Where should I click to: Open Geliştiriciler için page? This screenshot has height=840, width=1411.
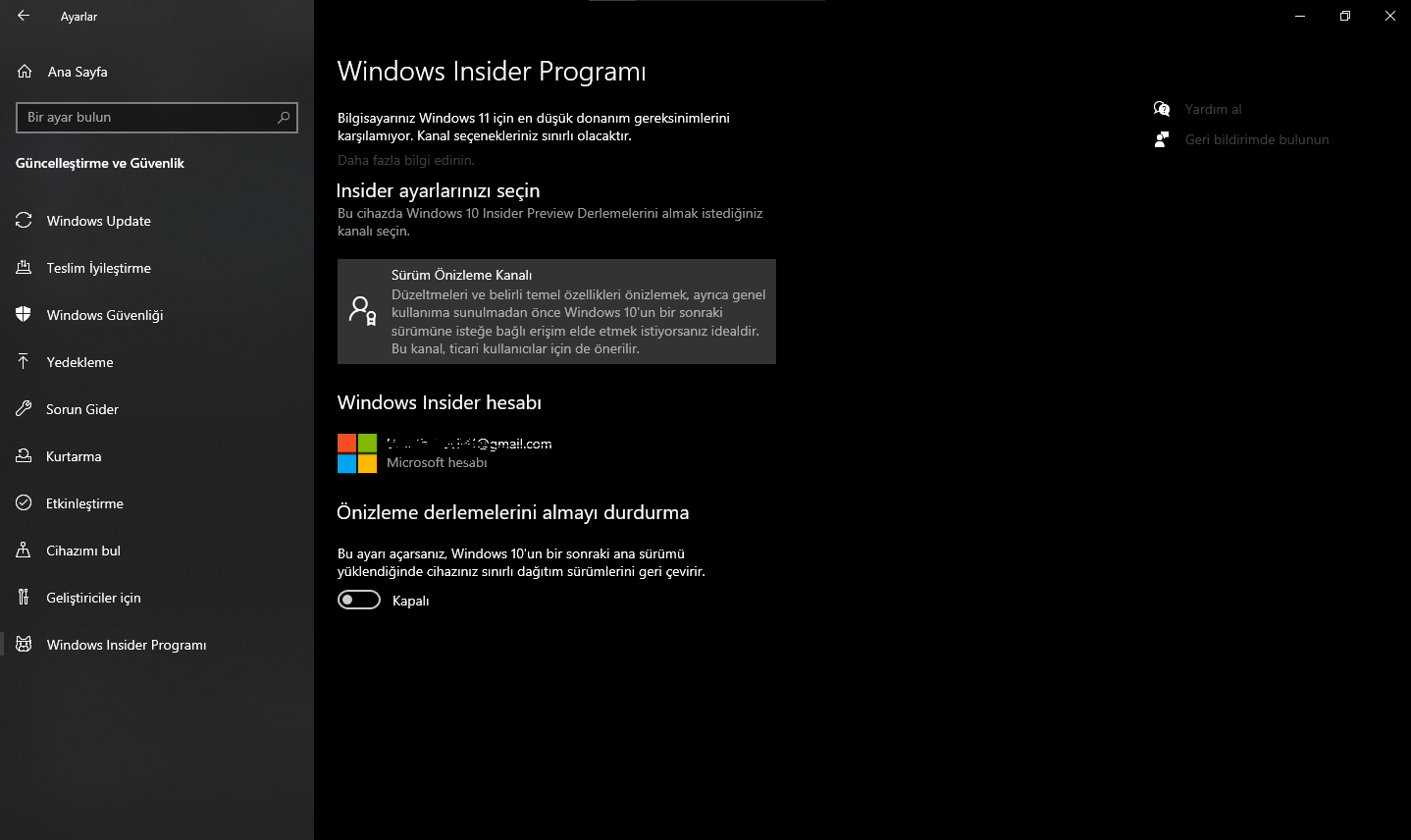tap(157, 598)
